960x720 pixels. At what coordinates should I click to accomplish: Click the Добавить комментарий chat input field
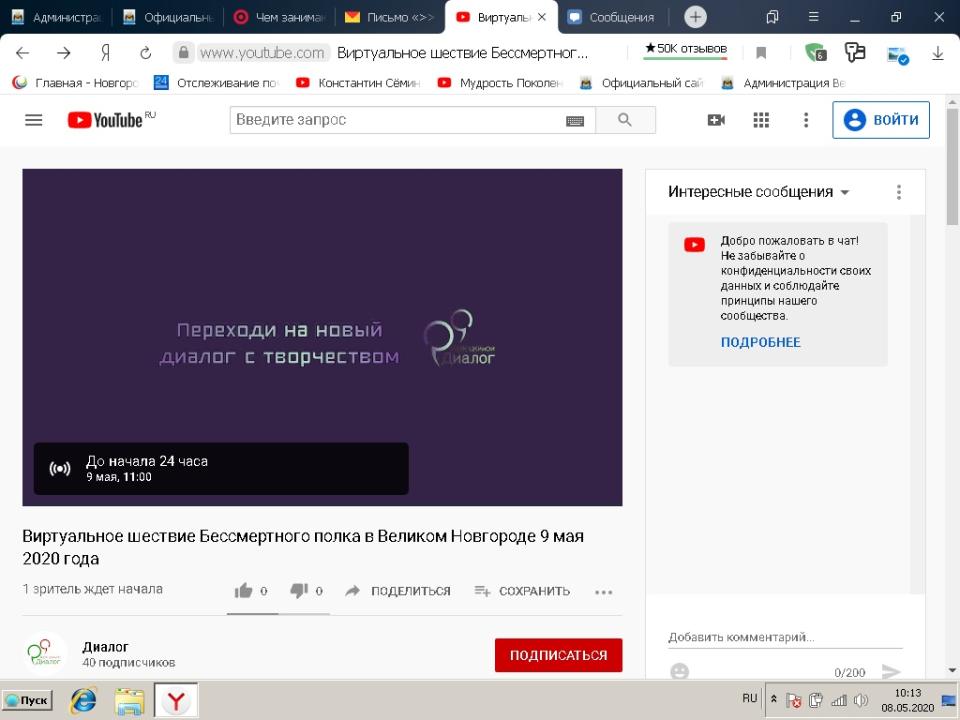point(784,637)
